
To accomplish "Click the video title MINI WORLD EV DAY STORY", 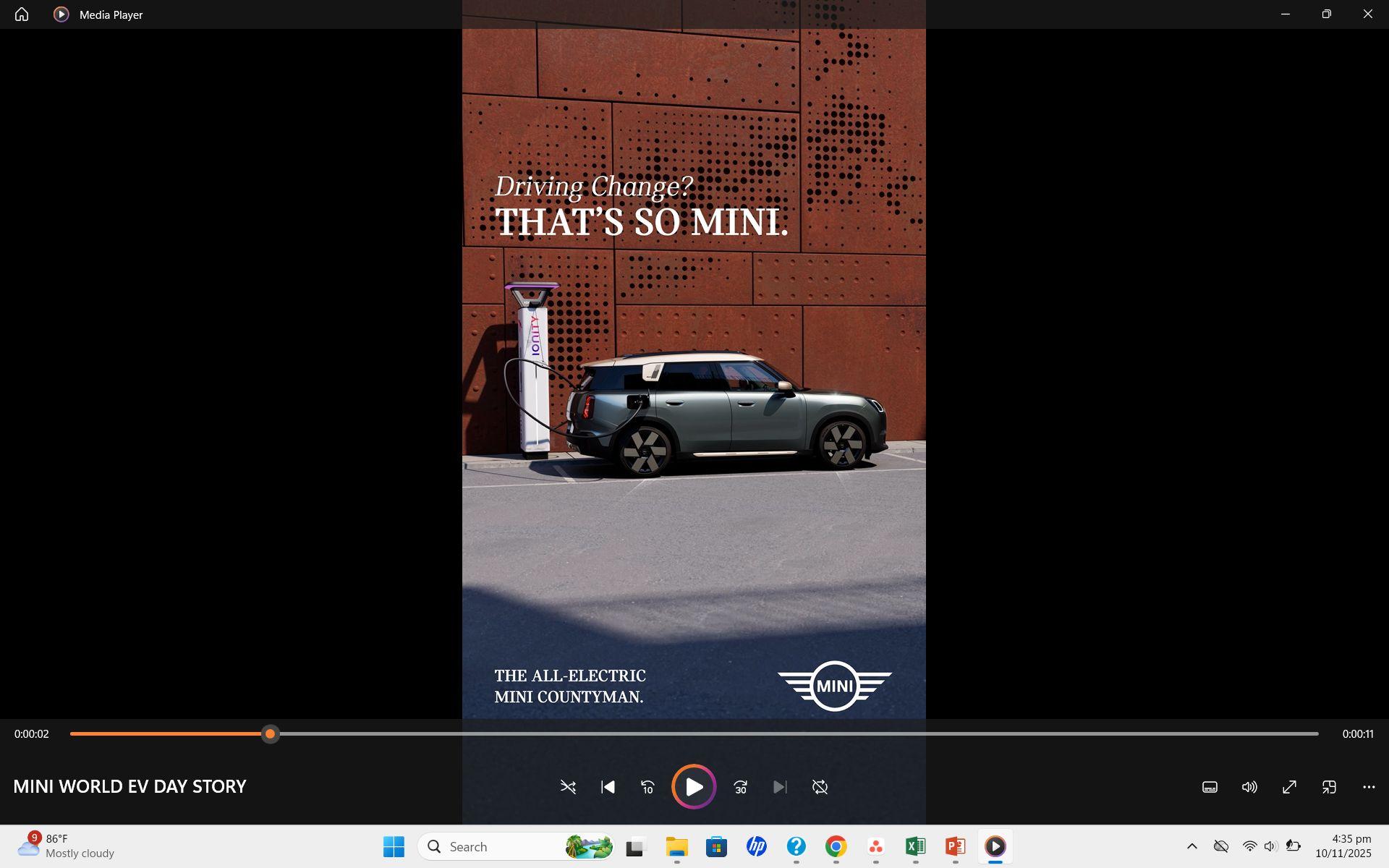I will point(129,786).
